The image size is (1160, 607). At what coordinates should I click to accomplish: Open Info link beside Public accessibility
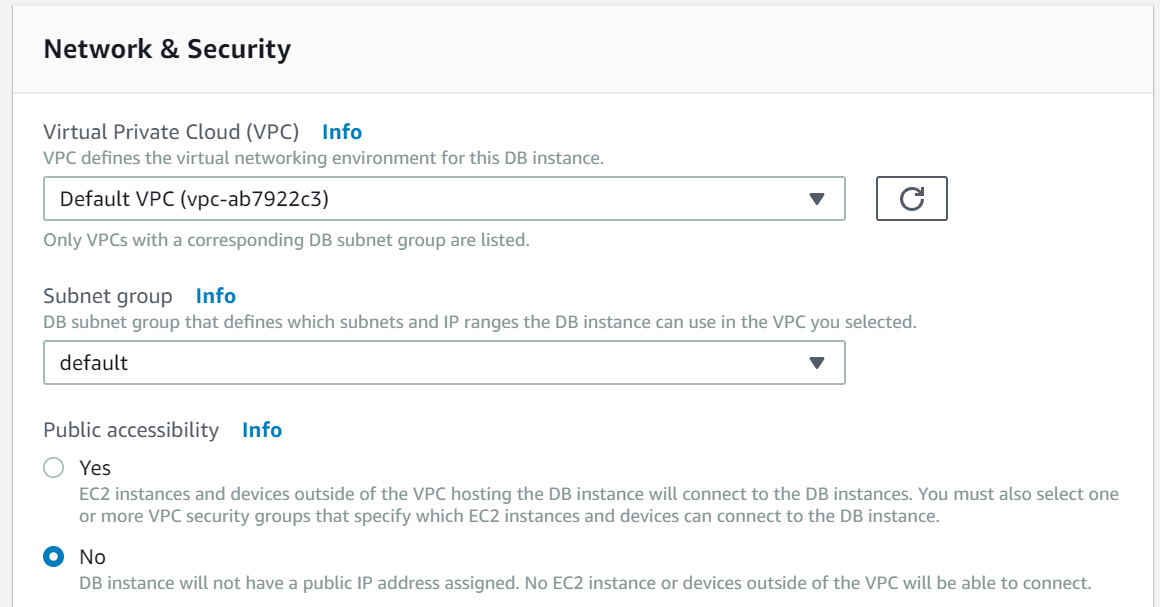[x=262, y=430]
